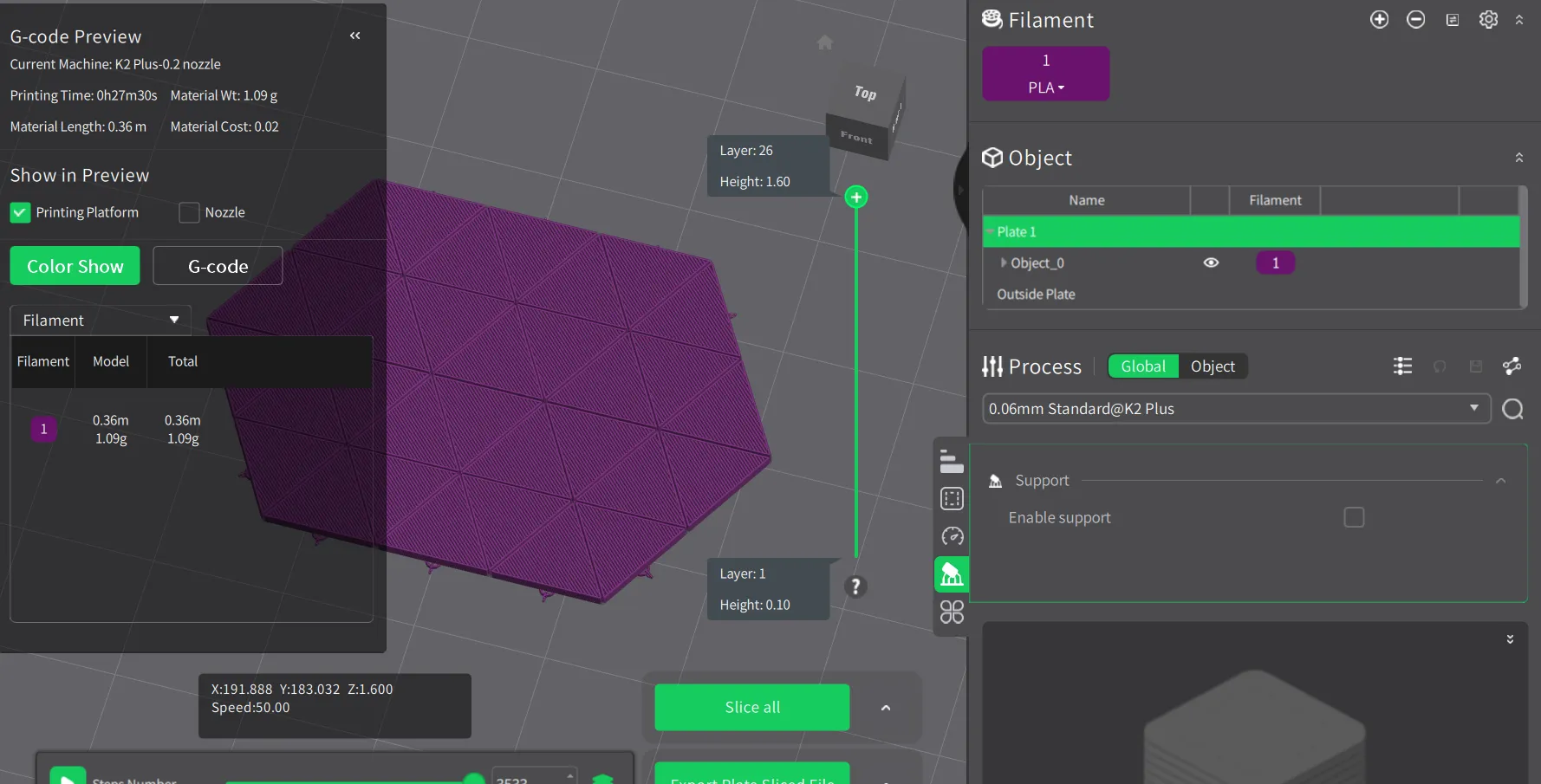Select the purple PLA filament swatch
Viewport: 1541px width, 784px height.
tap(1045, 74)
